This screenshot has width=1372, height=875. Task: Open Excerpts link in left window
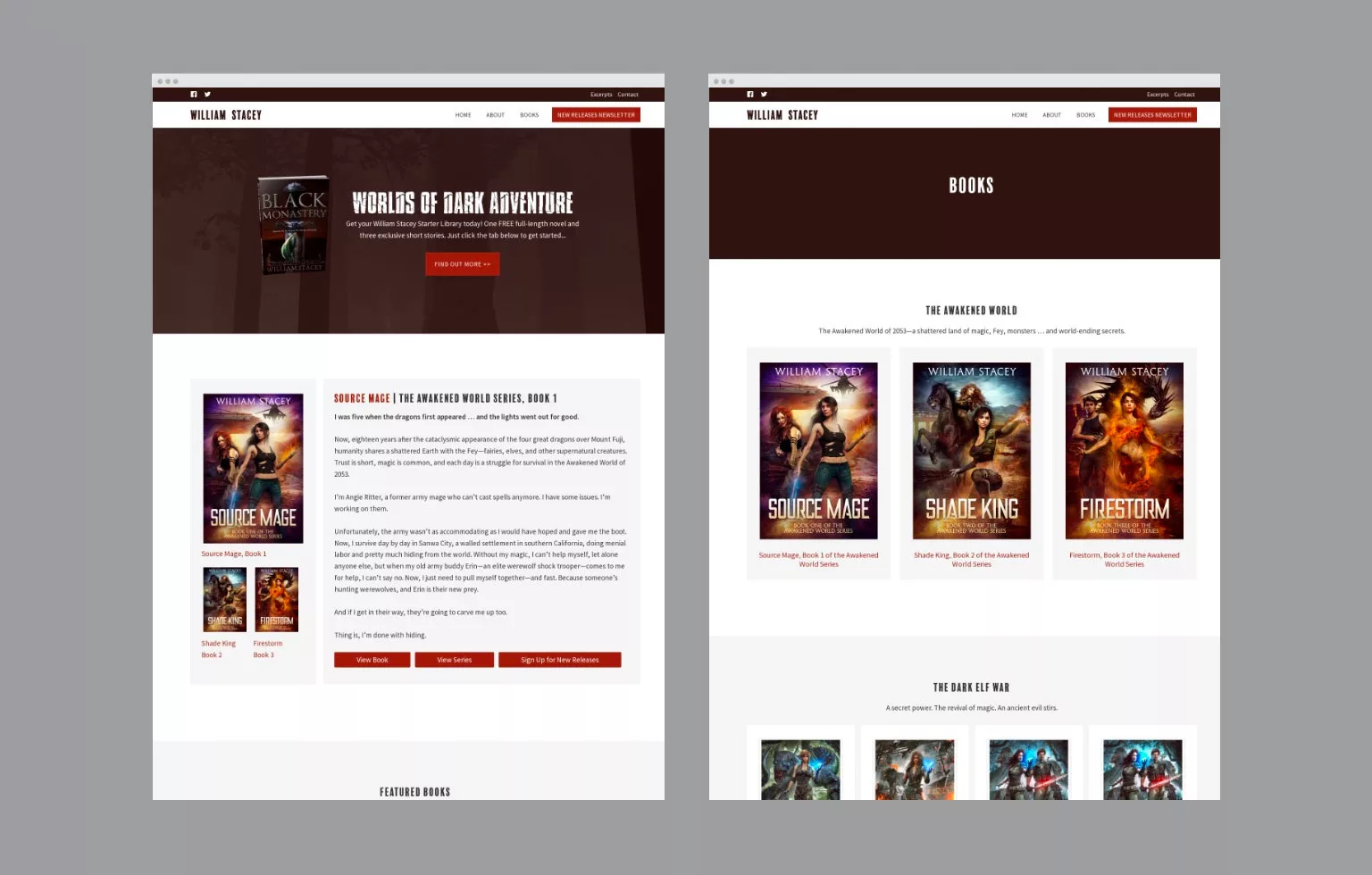click(601, 95)
